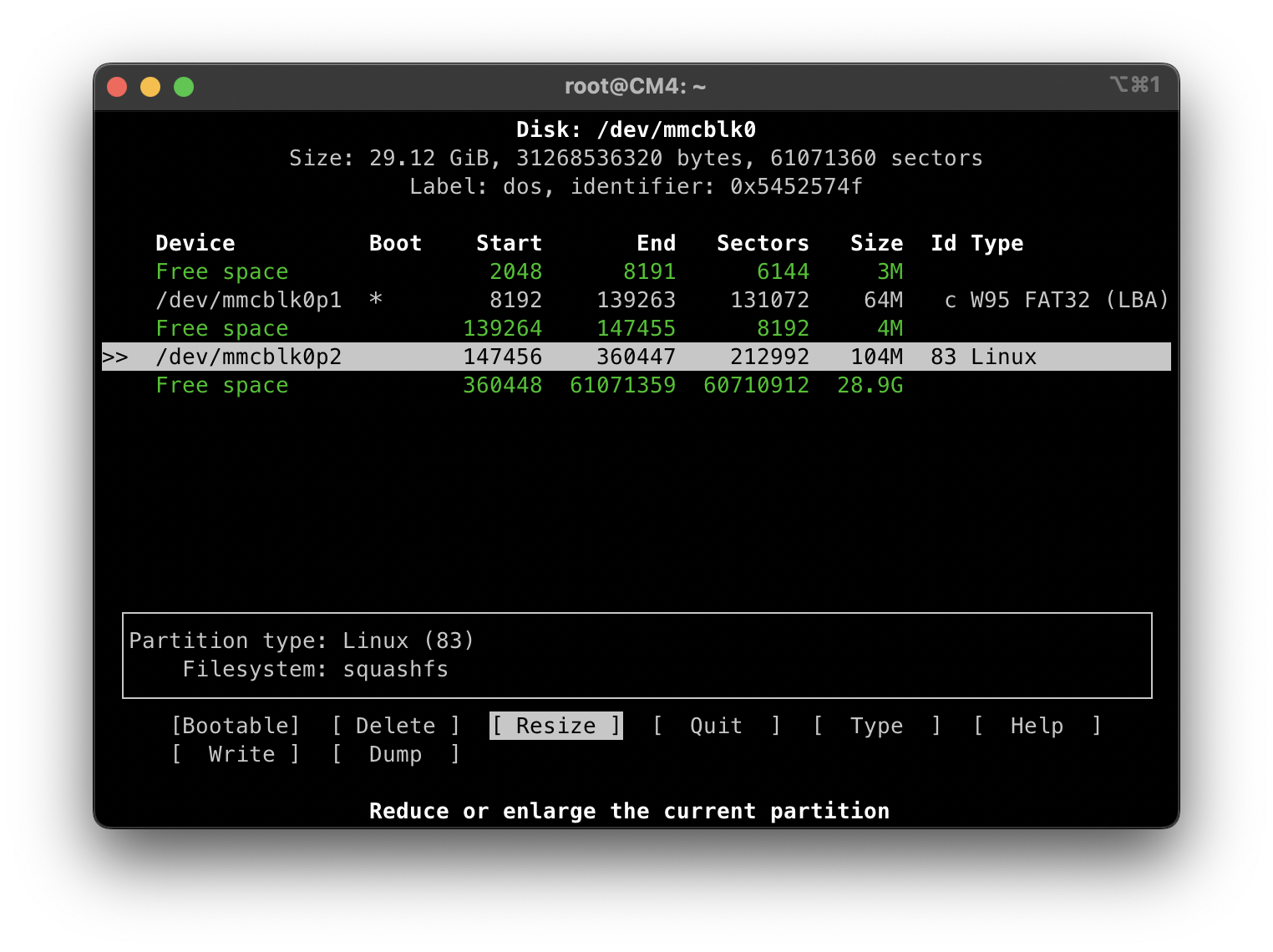Open the Type change option
The width and height of the screenshot is (1273, 952).
coord(876,726)
